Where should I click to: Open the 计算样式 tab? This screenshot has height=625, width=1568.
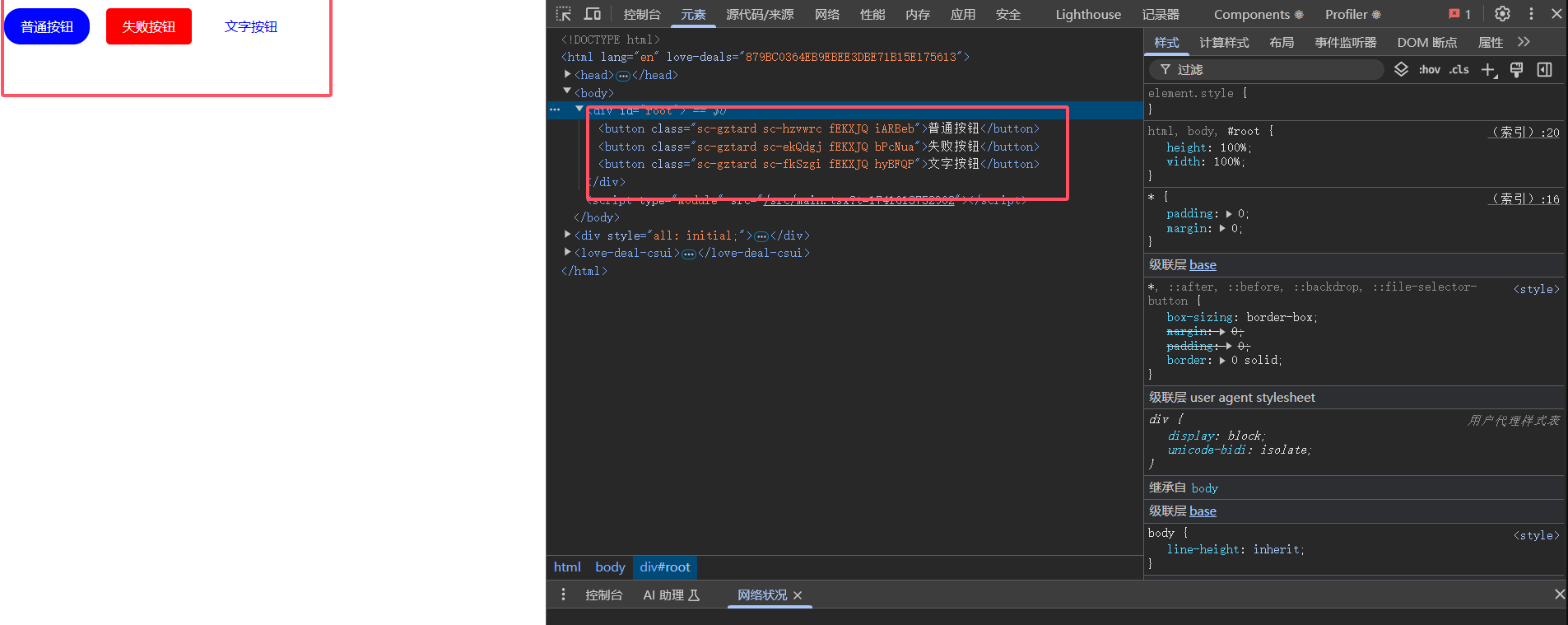[x=1223, y=42]
